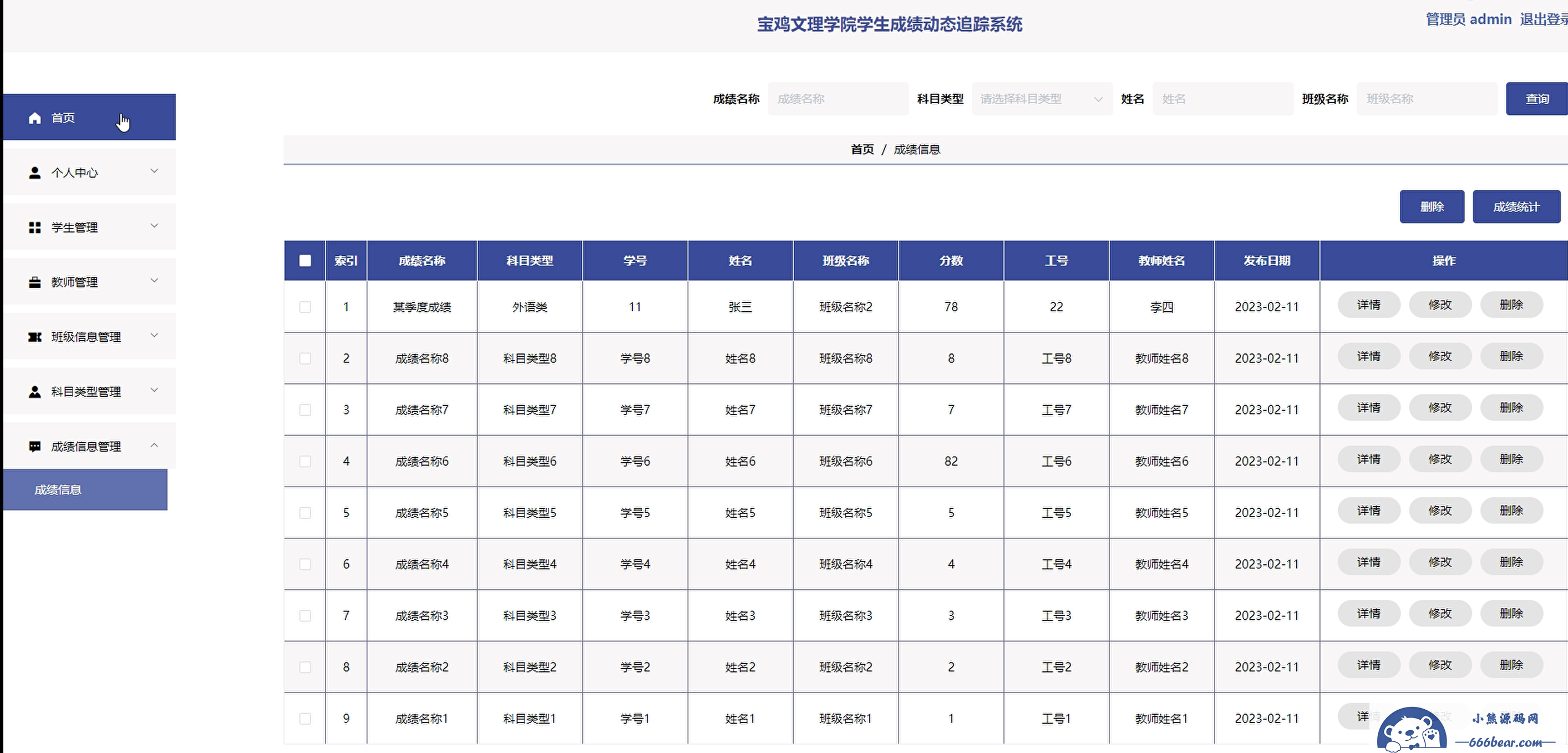Open the 教师管理 sidebar menu

tap(89, 281)
